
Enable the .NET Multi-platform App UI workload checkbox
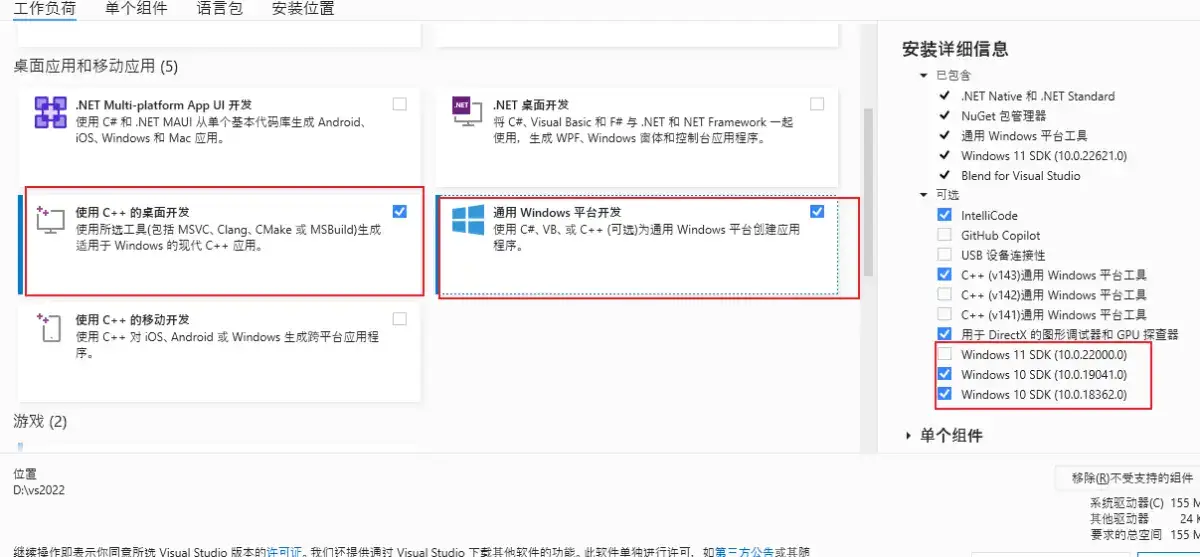(400, 104)
